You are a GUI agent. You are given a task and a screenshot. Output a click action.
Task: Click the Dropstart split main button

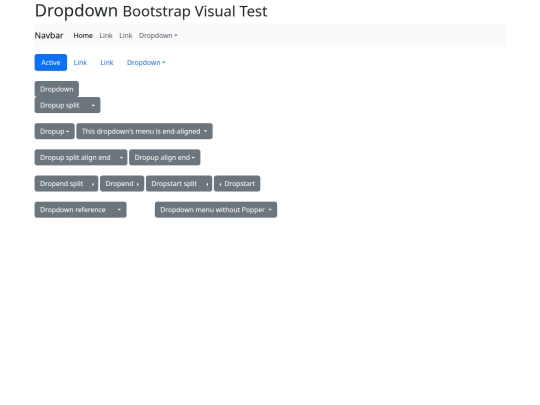(174, 184)
